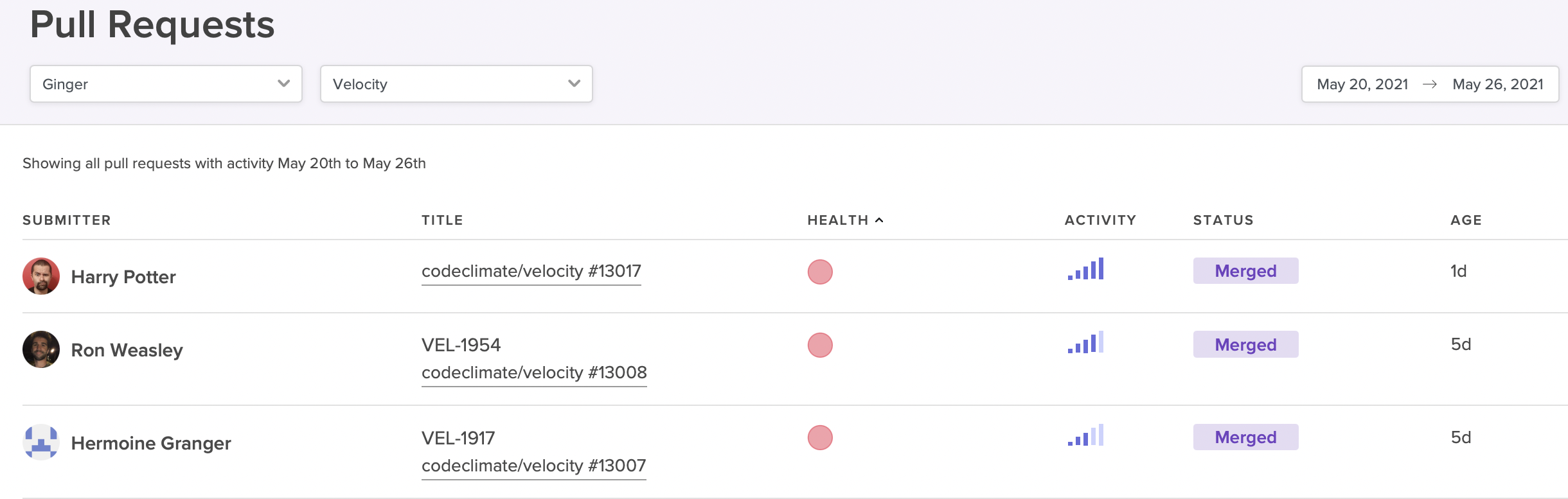Expand the Ginger dropdown chevron
This screenshot has width=1568, height=499.
coord(283,83)
